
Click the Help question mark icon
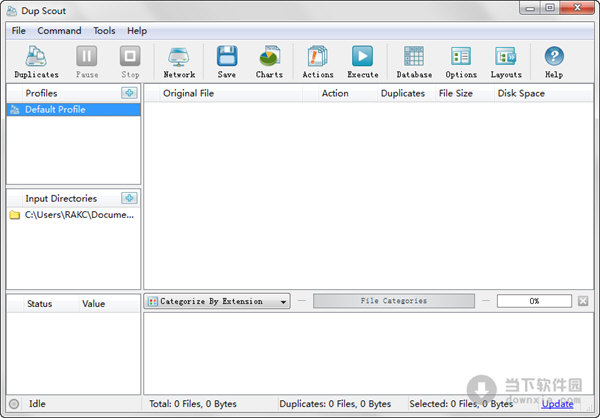coord(554,56)
